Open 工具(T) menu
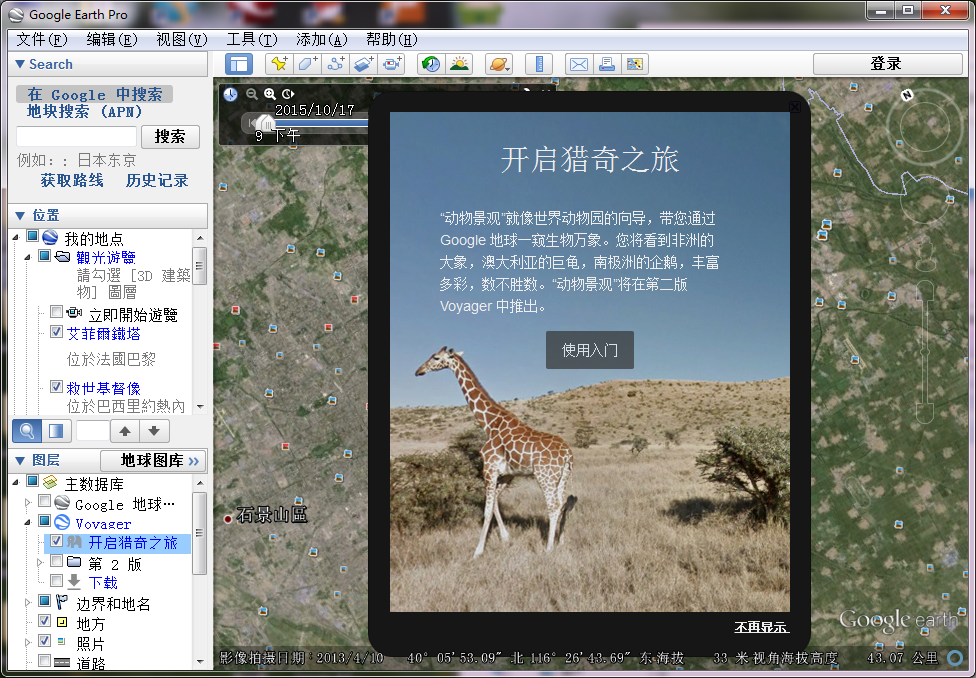The height and width of the screenshot is (678, 976). point(251,40)
